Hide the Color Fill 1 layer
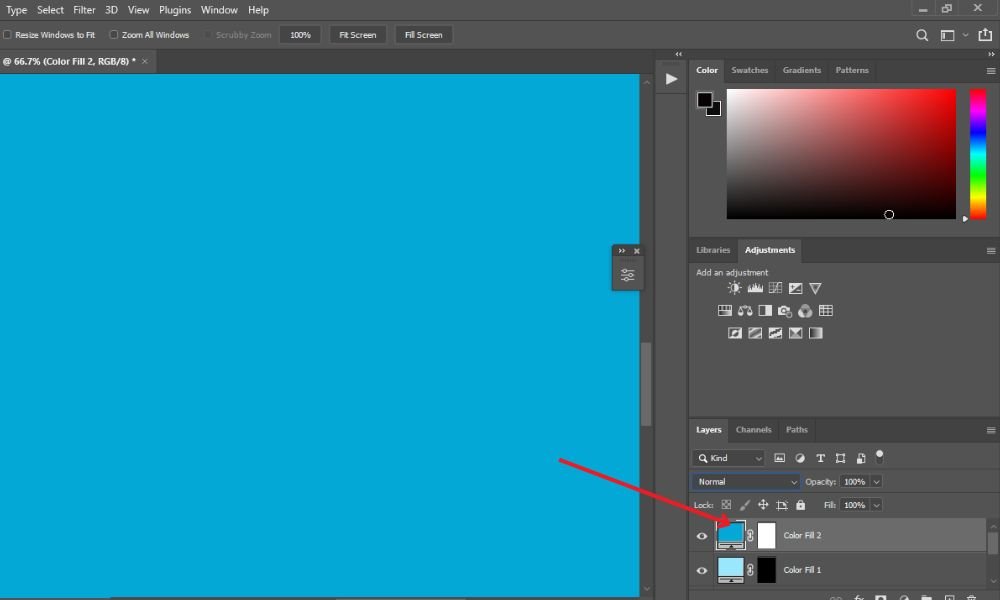Image resolution: width=1000 pixels, height=600 pixels. 702,570
